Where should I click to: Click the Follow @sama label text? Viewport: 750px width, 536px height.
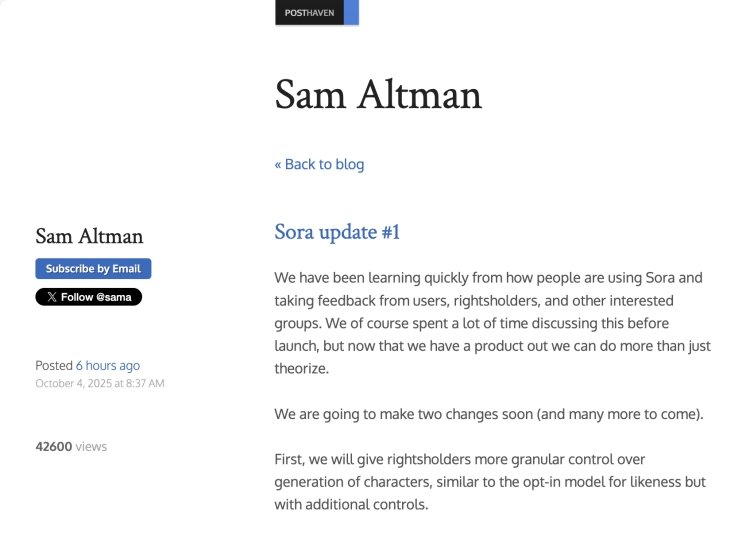[96, 297]
